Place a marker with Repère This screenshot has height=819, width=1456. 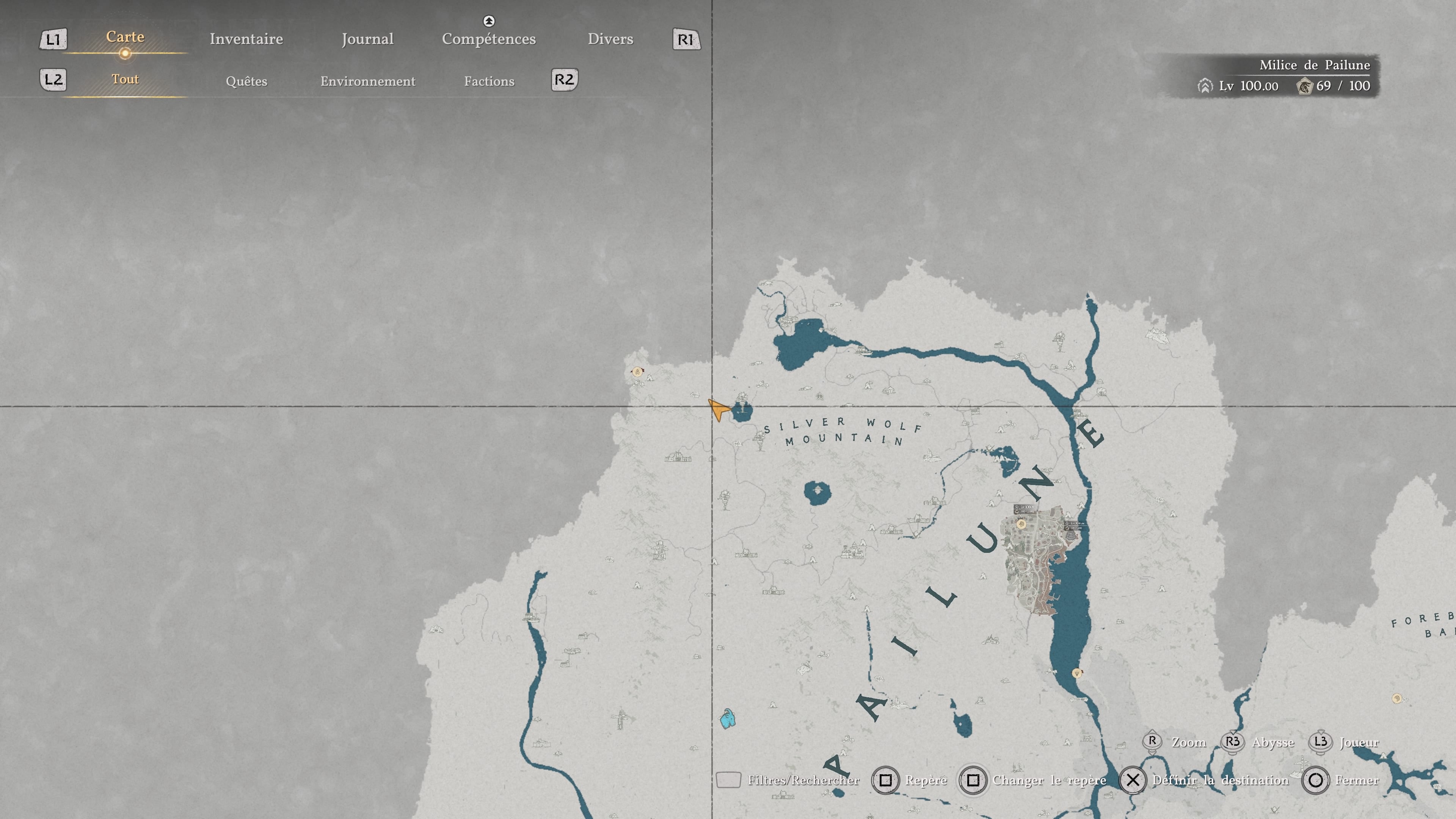coord(926,781)
